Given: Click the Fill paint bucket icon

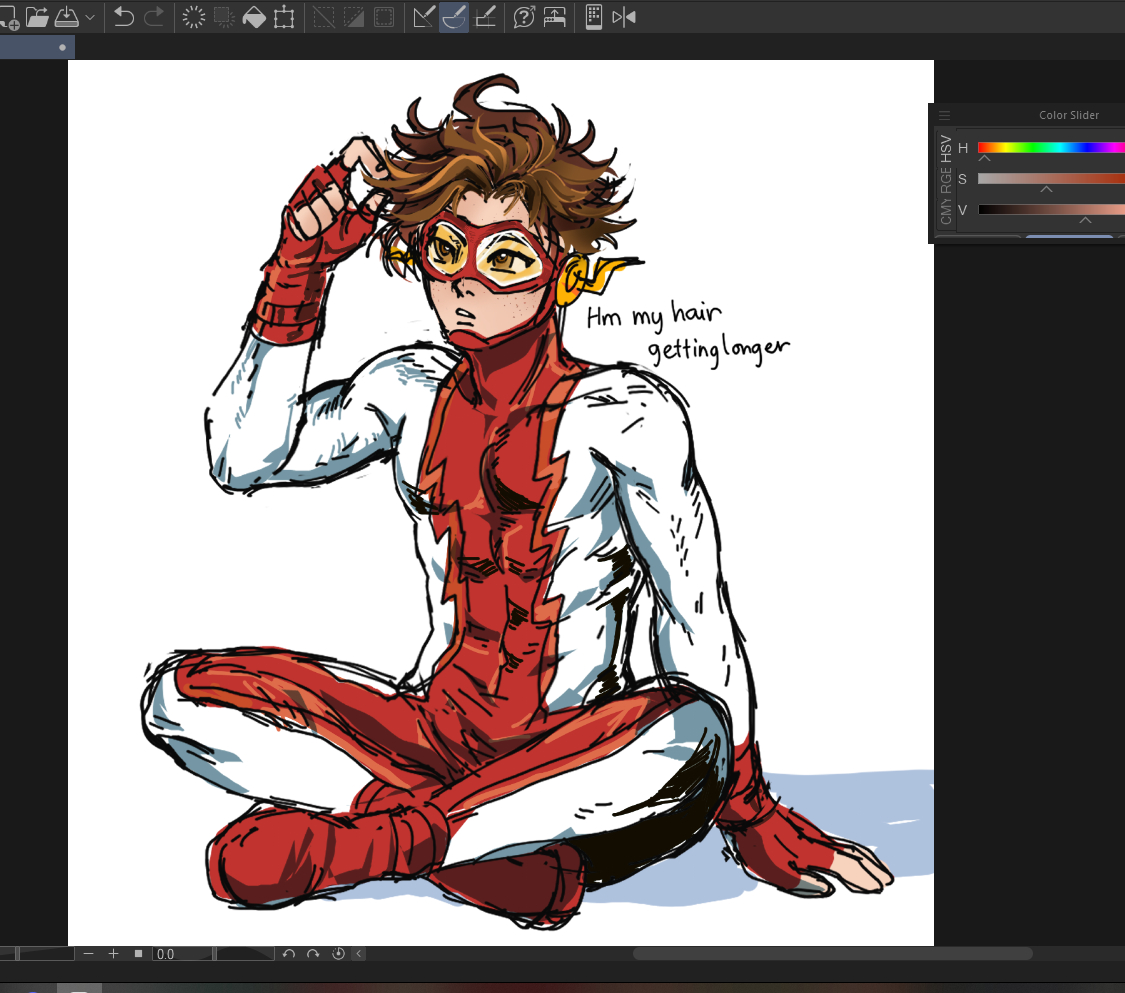Looking at the screenshot, I should pos(254,17).
